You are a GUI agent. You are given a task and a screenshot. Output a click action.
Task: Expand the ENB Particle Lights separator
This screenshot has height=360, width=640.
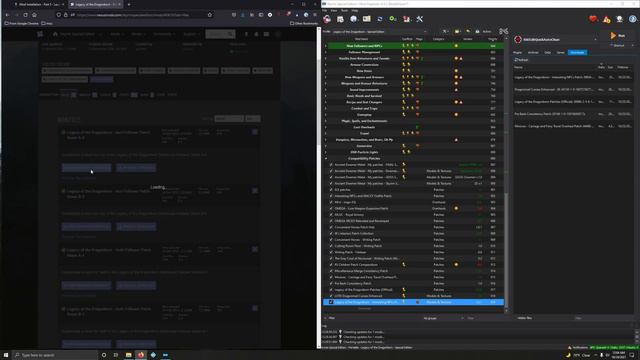[x=326, y=152]
